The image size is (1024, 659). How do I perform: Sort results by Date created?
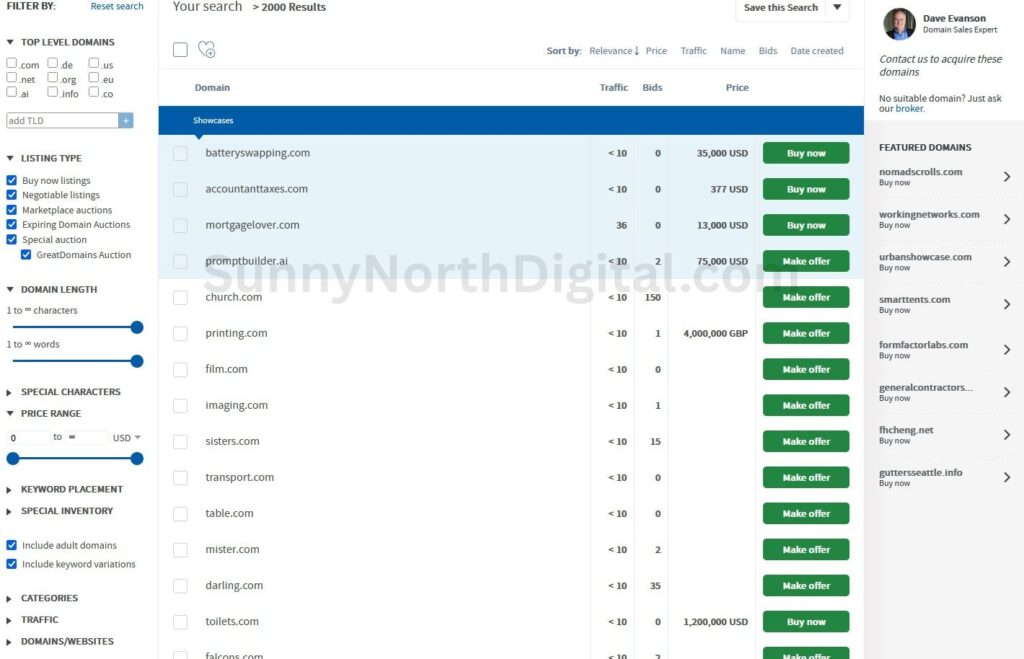click(816, 51)
